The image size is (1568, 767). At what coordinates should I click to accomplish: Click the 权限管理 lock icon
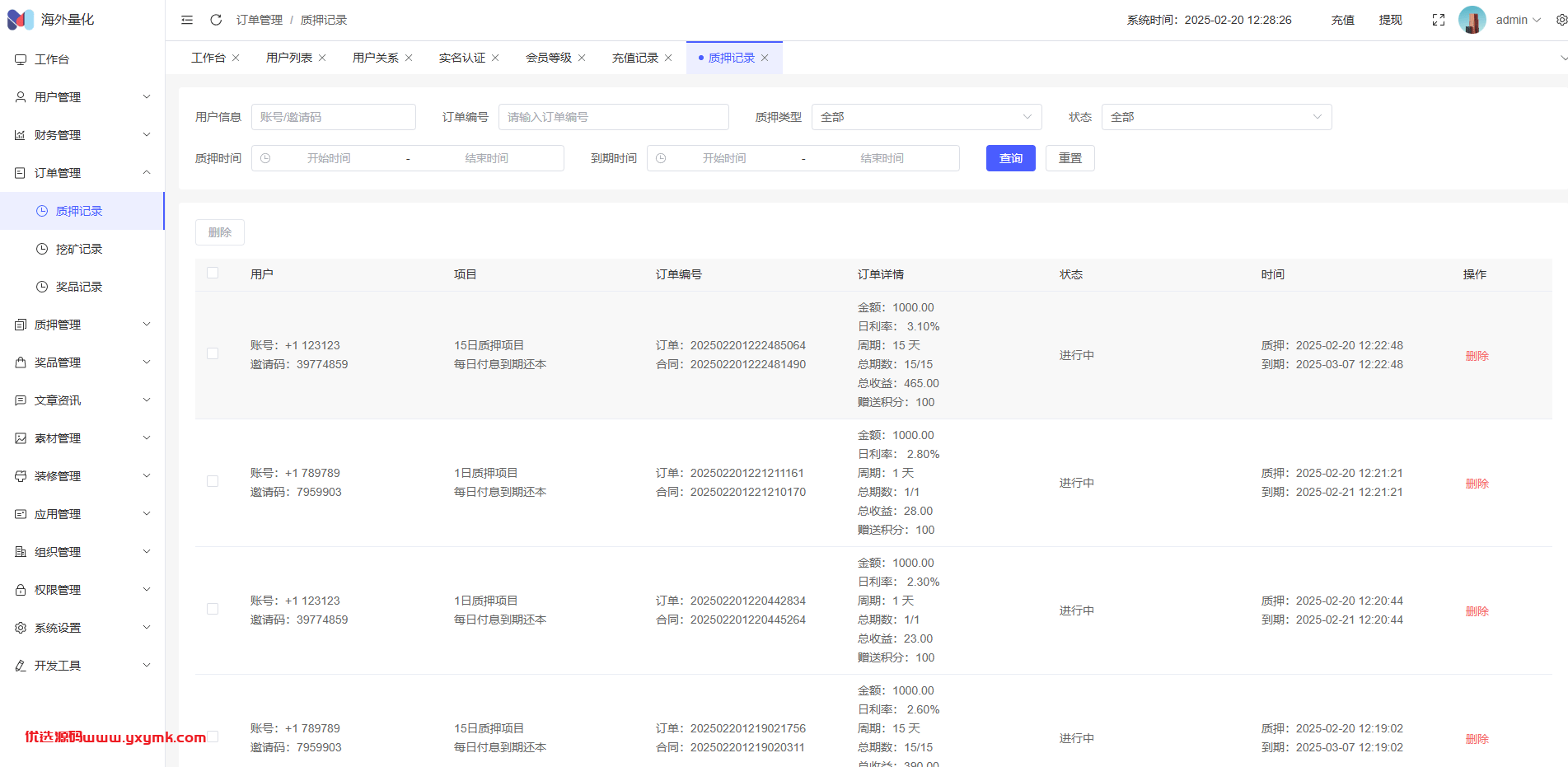click(x=21, y=590)
